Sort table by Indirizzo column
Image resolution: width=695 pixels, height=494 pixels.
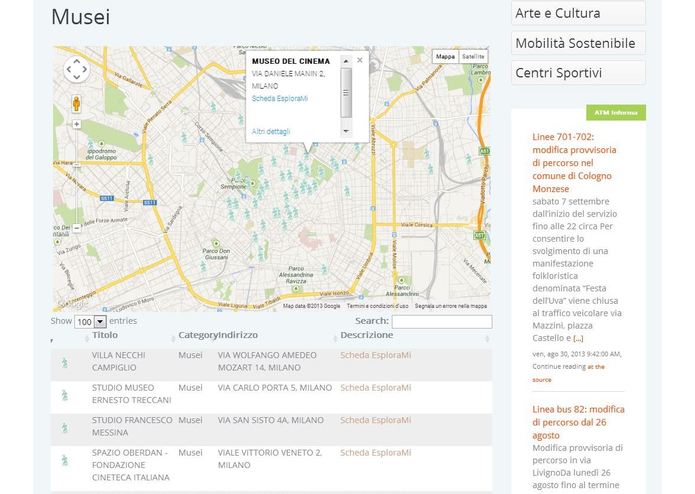coord(238,335)
